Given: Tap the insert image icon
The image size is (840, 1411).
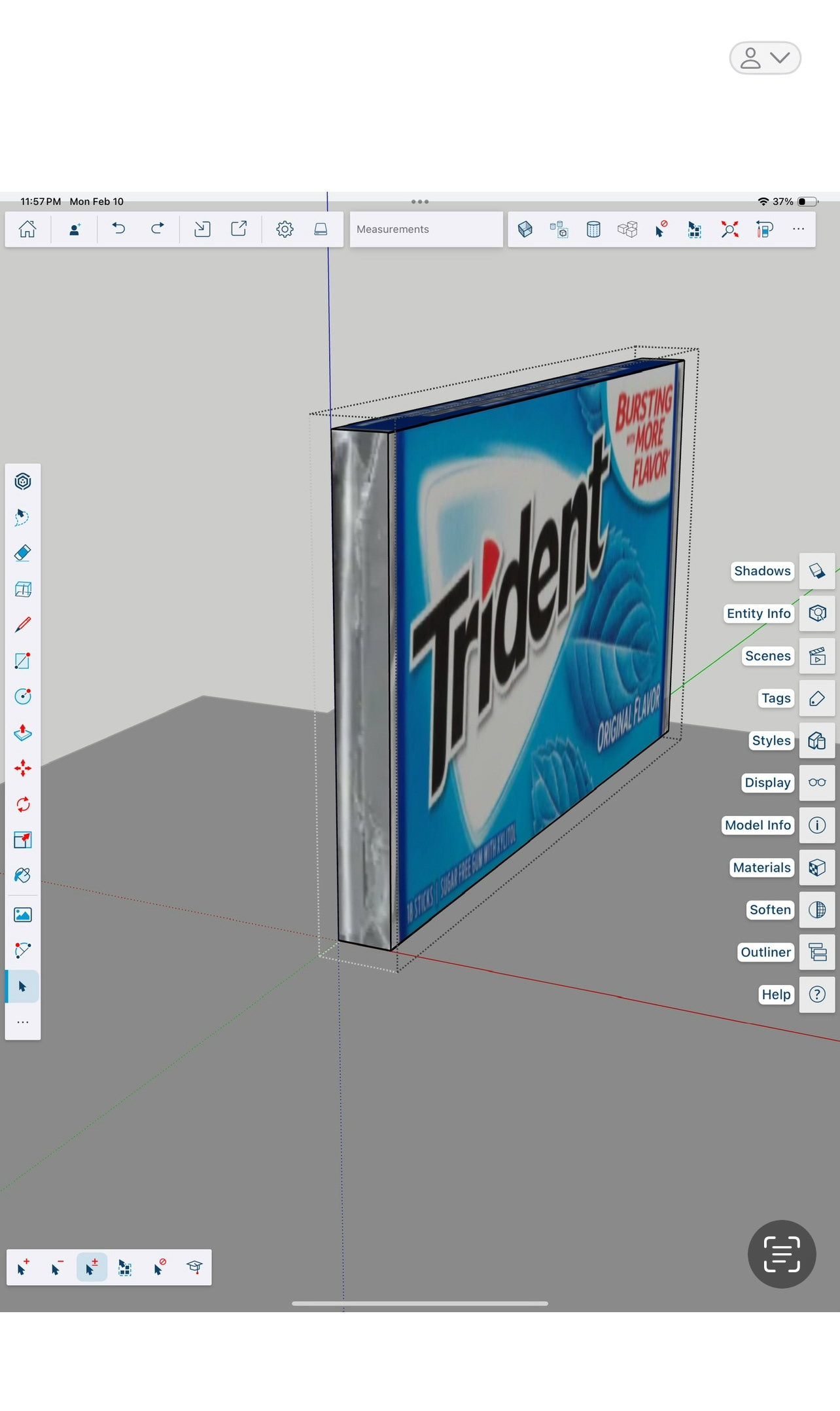Looking at the screenshot, I should (x=23, y=914).
